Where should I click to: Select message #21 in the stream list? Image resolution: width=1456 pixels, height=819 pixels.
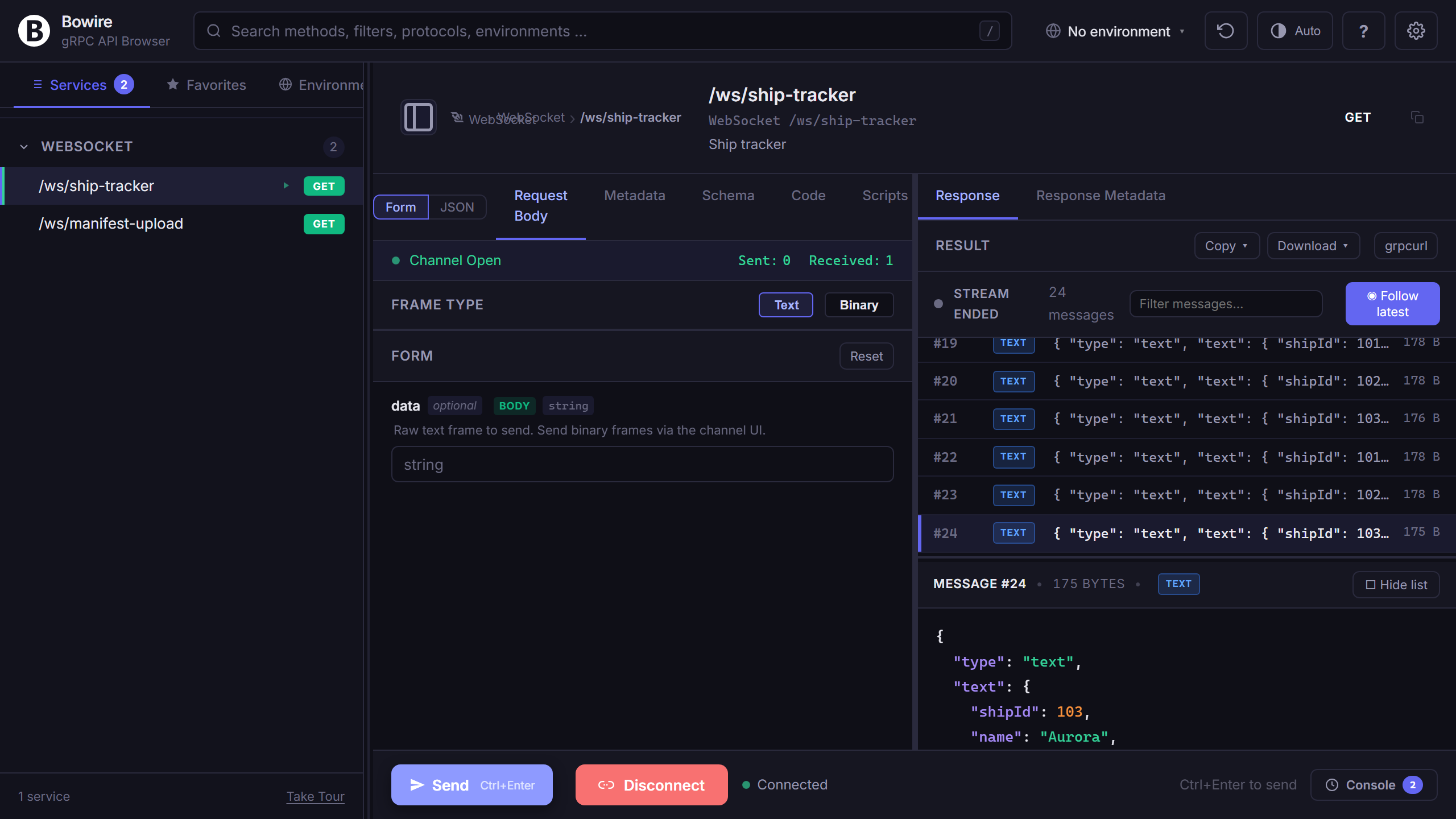(x=1187, y=419)
